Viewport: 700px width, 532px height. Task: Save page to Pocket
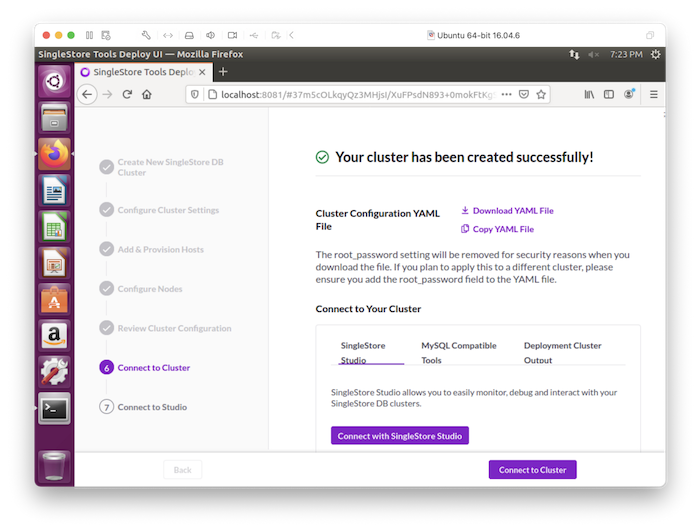tap(524, 95)
